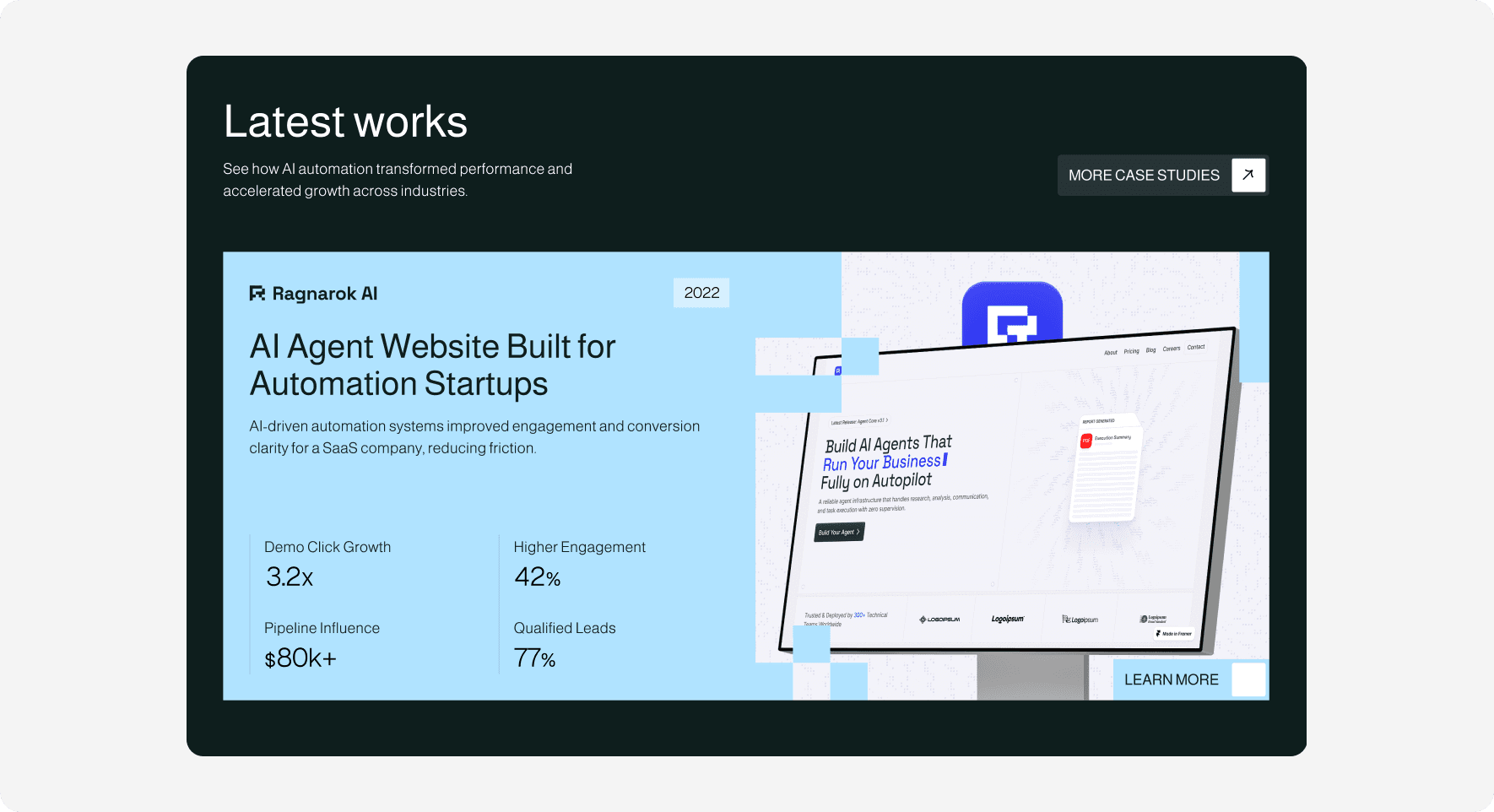Viewport: 1494px width, 812px height.
Task: Open Careers in the mockup navigation
Action: pos(1172,349)
